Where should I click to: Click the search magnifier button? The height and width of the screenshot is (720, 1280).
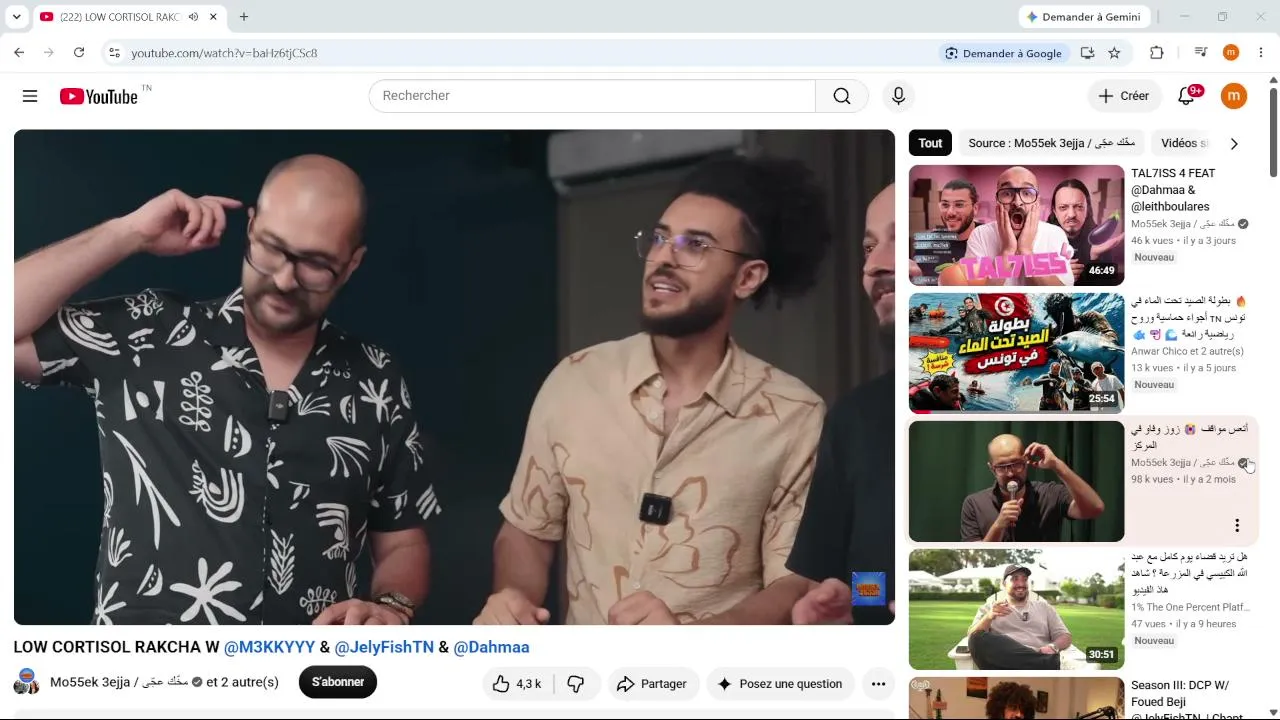pyautogui.click(x=842, y=96)
